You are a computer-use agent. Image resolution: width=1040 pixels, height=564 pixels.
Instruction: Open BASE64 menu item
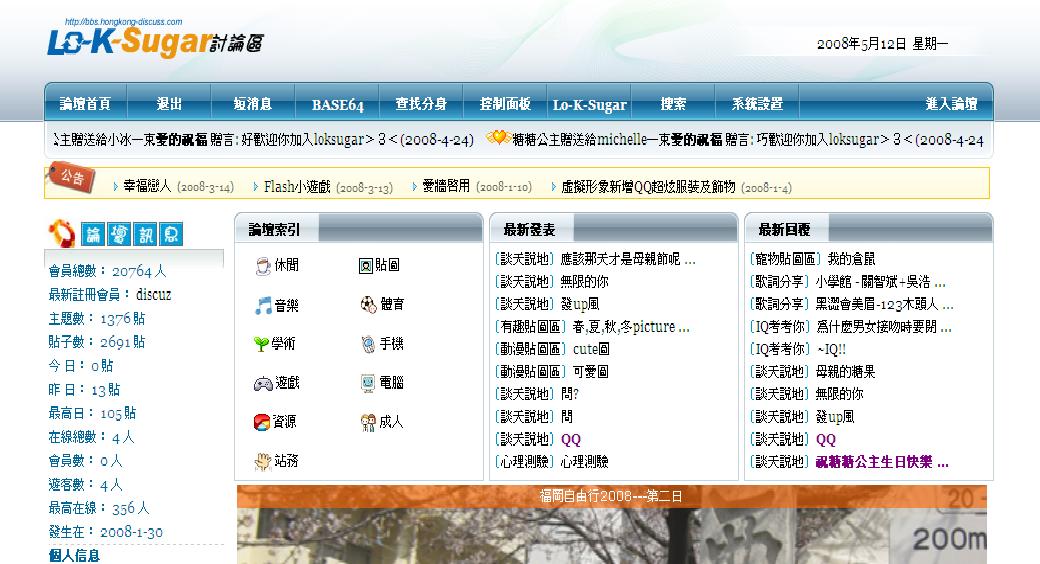(338, 105)
